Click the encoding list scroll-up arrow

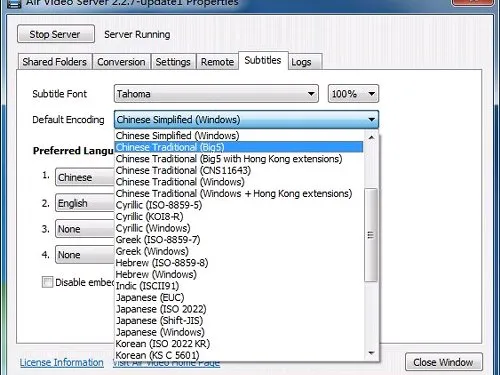(371, 137)
